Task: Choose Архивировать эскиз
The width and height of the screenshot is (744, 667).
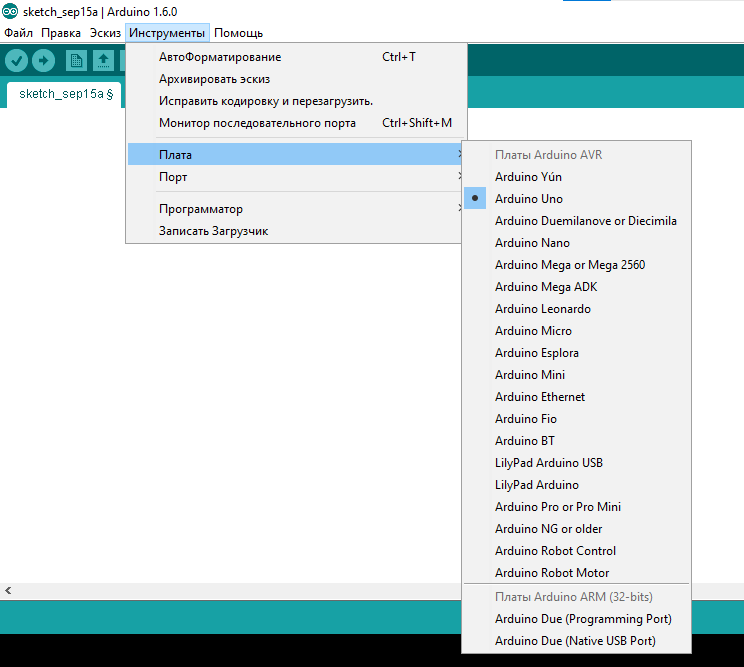Action: pos(295,79)
